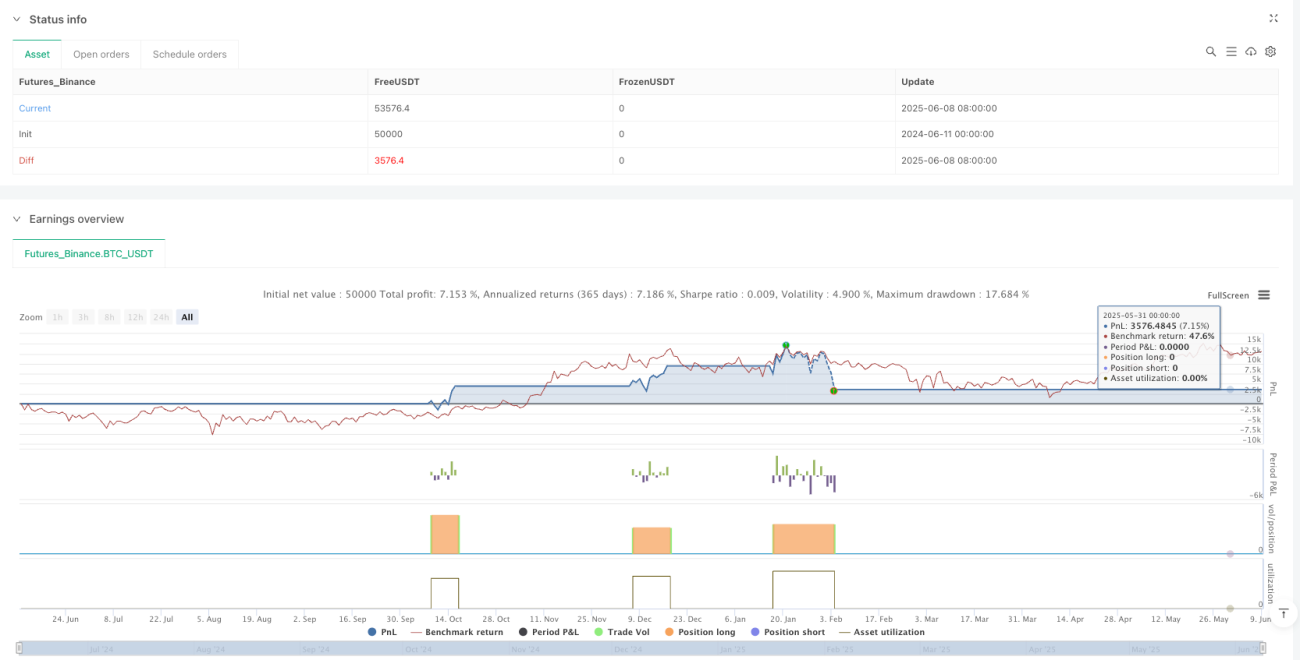Select the Futures_Binance.BTC_USDT tab
Screen dimensions: 1300x660
[x=89, y=254]
